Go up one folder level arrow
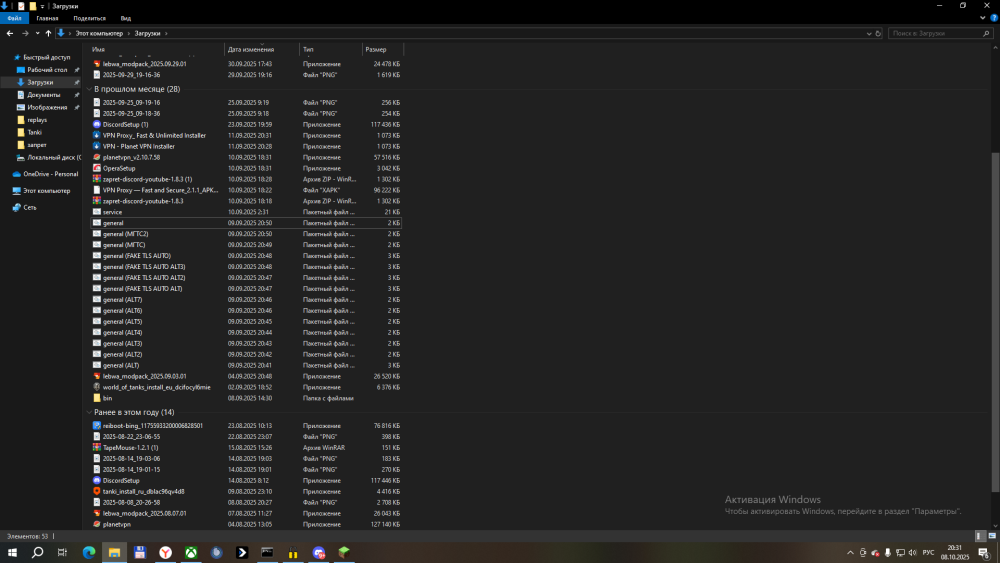The height and width of the screenshot is (563, 1000). click(48, 33)
